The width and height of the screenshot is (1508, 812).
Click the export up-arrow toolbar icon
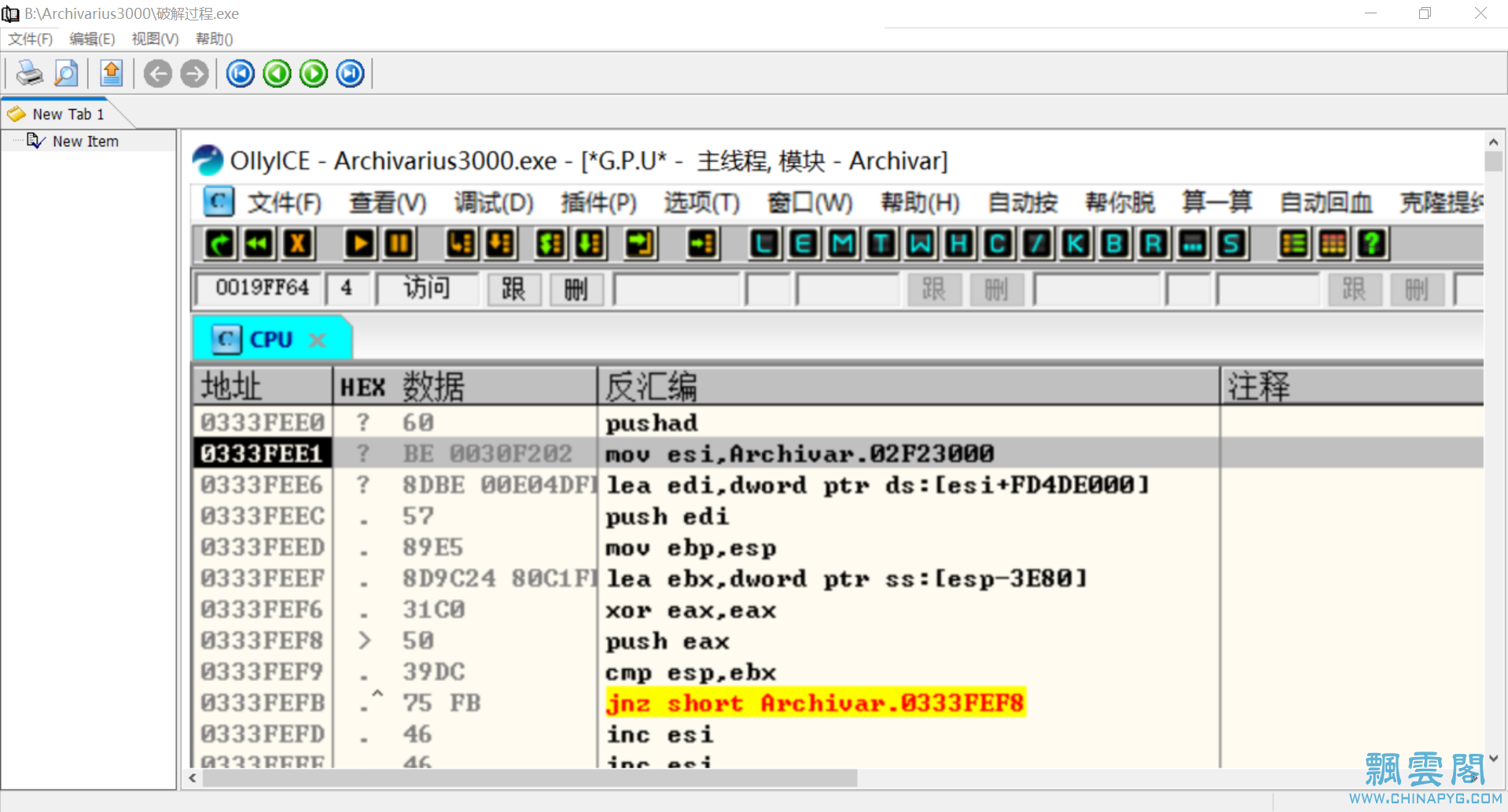(x=112, y=73)
